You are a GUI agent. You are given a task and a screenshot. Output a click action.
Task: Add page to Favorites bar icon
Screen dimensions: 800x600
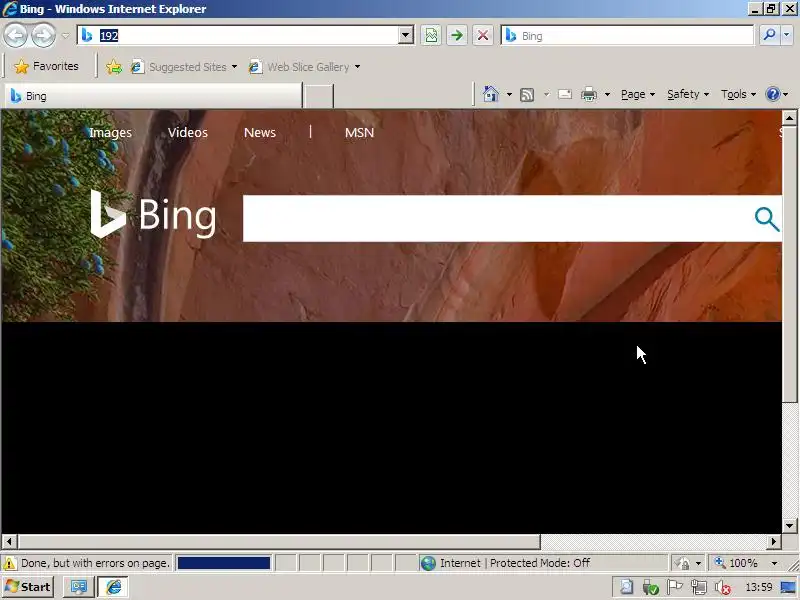point(114,67)
